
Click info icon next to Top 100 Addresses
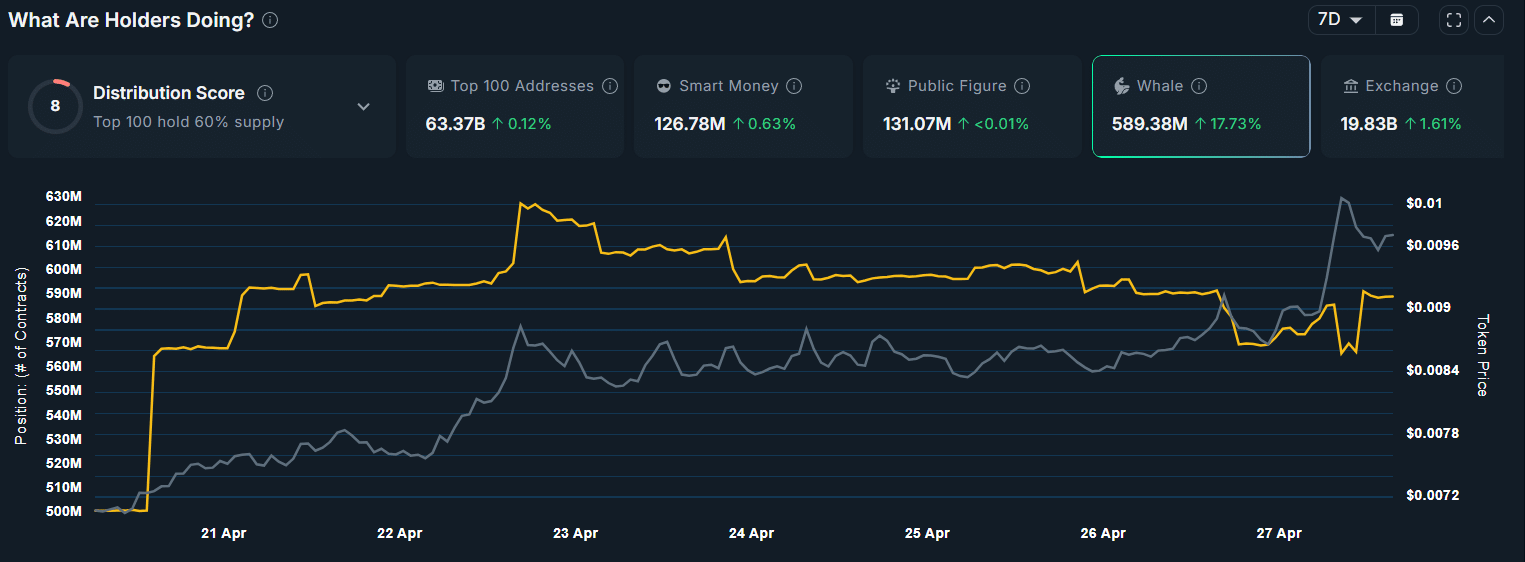(610, 86)
